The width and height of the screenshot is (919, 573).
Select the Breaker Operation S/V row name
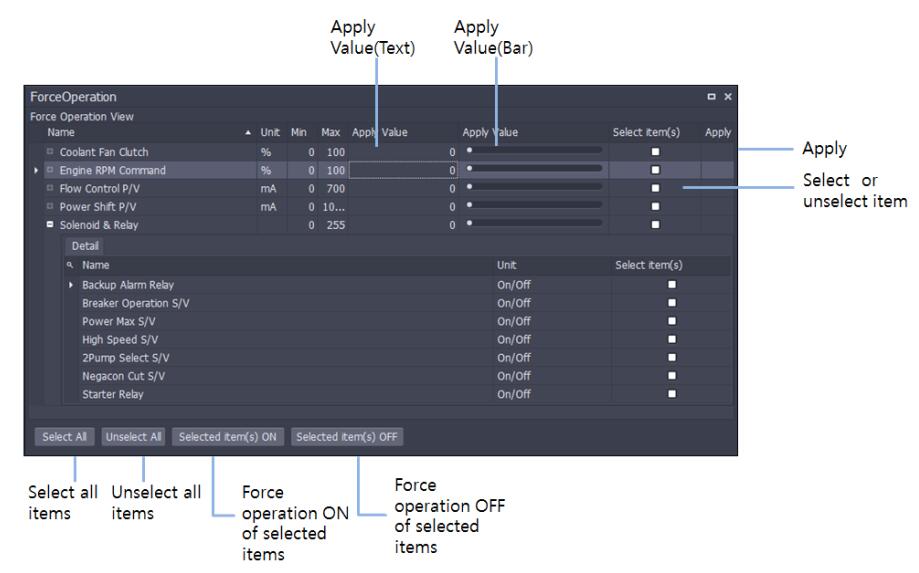tap(135, 303)
